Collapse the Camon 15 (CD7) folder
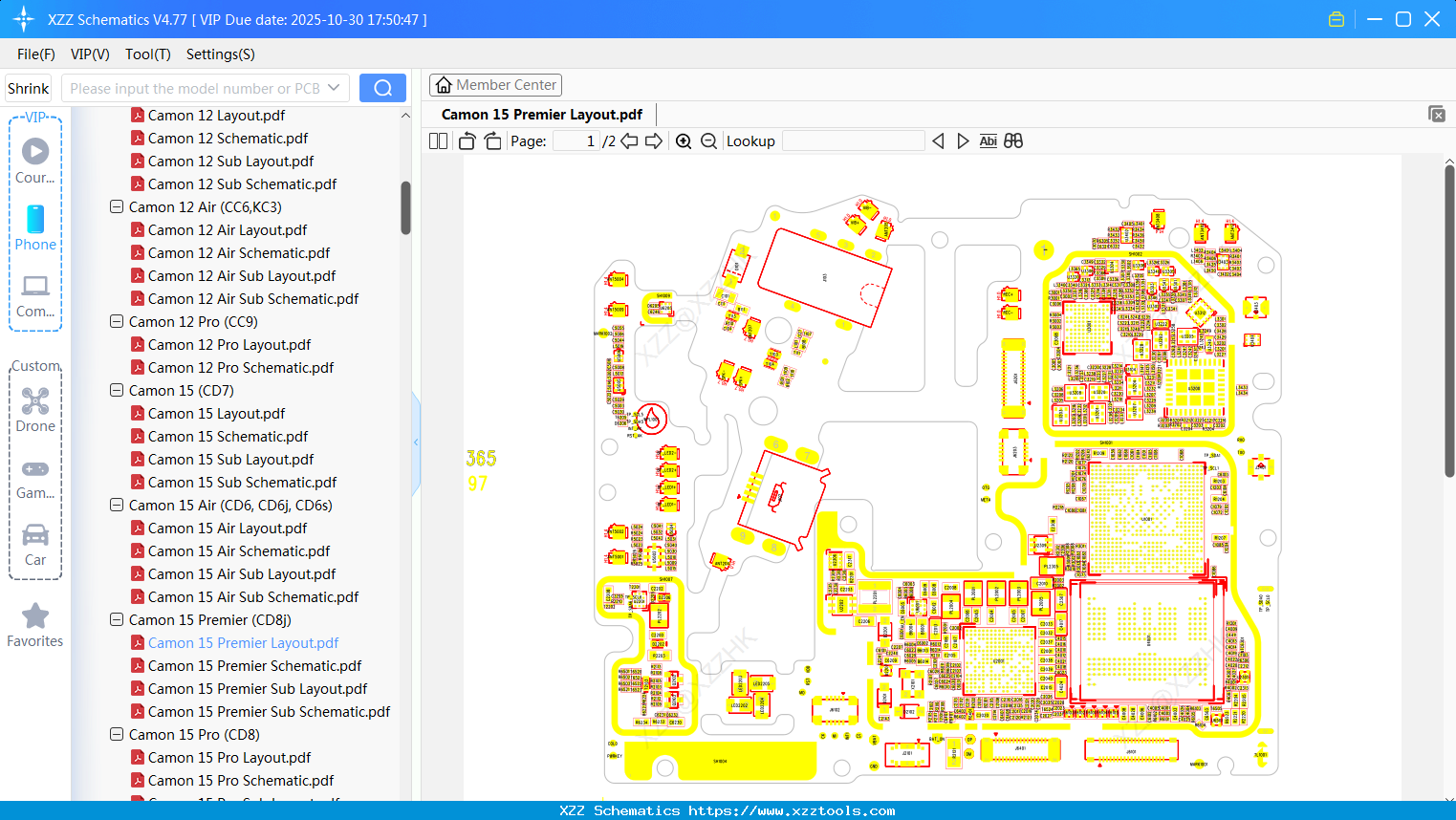 [x=117, y=390]
